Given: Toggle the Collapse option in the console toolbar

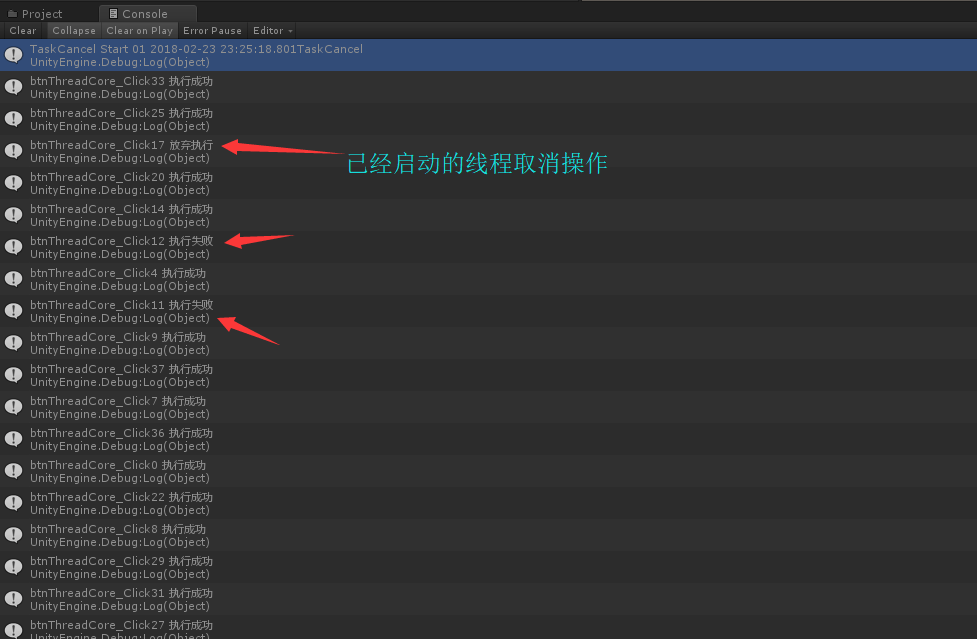Looking at the screenshot, I should (x=74, y=31).
